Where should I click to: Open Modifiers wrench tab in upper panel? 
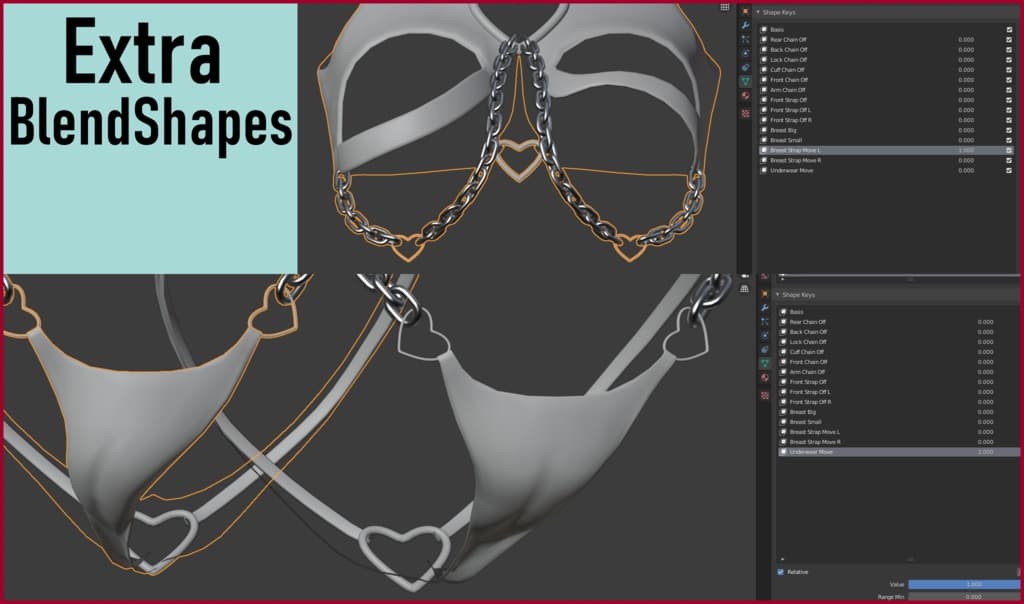pyautogui.click(x=745, y=25)
